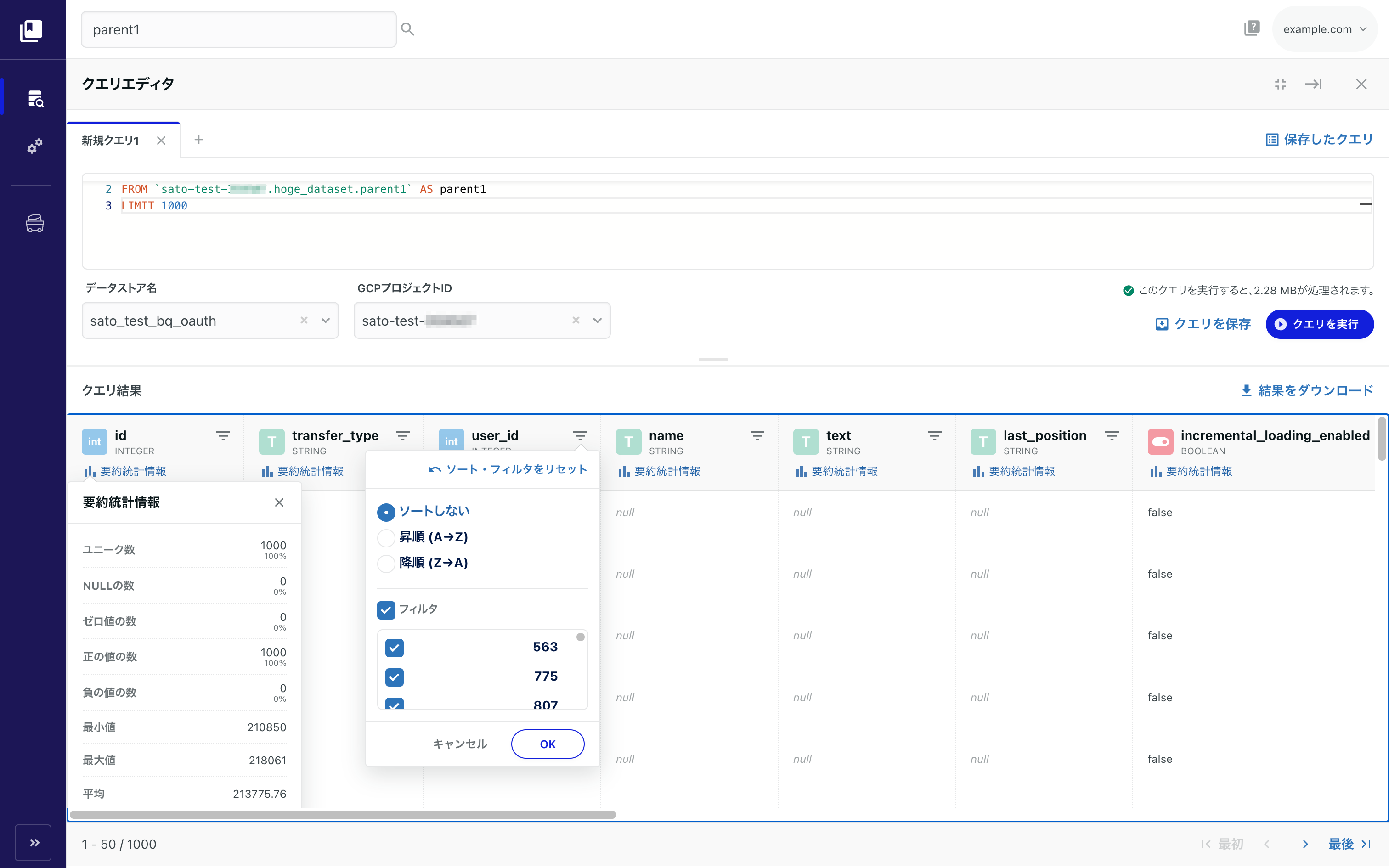This screenshot has width=1389, height=868.
Task: Click the horizontal results scrollbar
Action: coord(343,815)
